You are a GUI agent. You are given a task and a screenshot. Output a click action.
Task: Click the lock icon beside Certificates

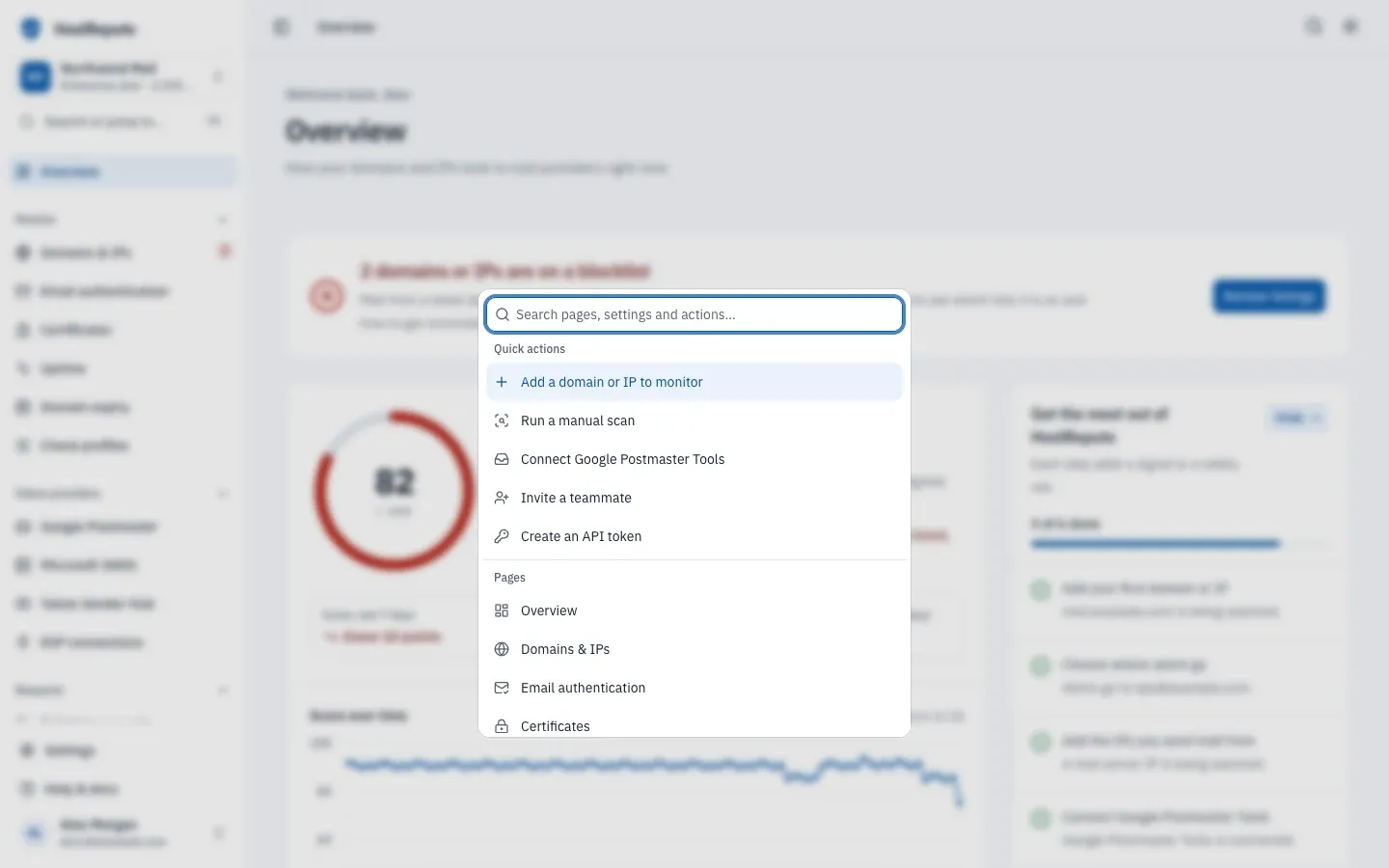point(502,726)
